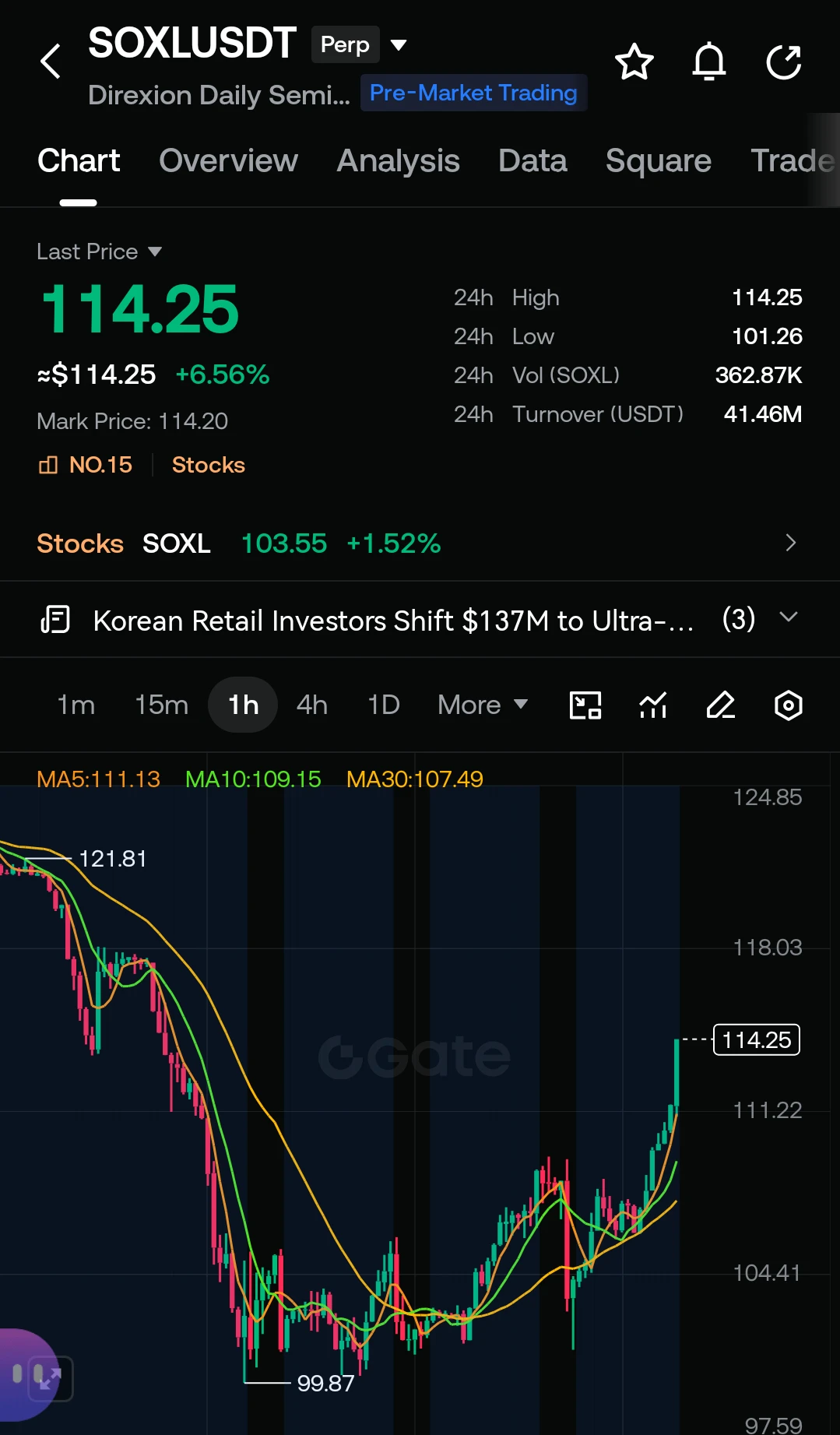
Task: Tap the 118.03 price axis label
Action: [768, 948]
